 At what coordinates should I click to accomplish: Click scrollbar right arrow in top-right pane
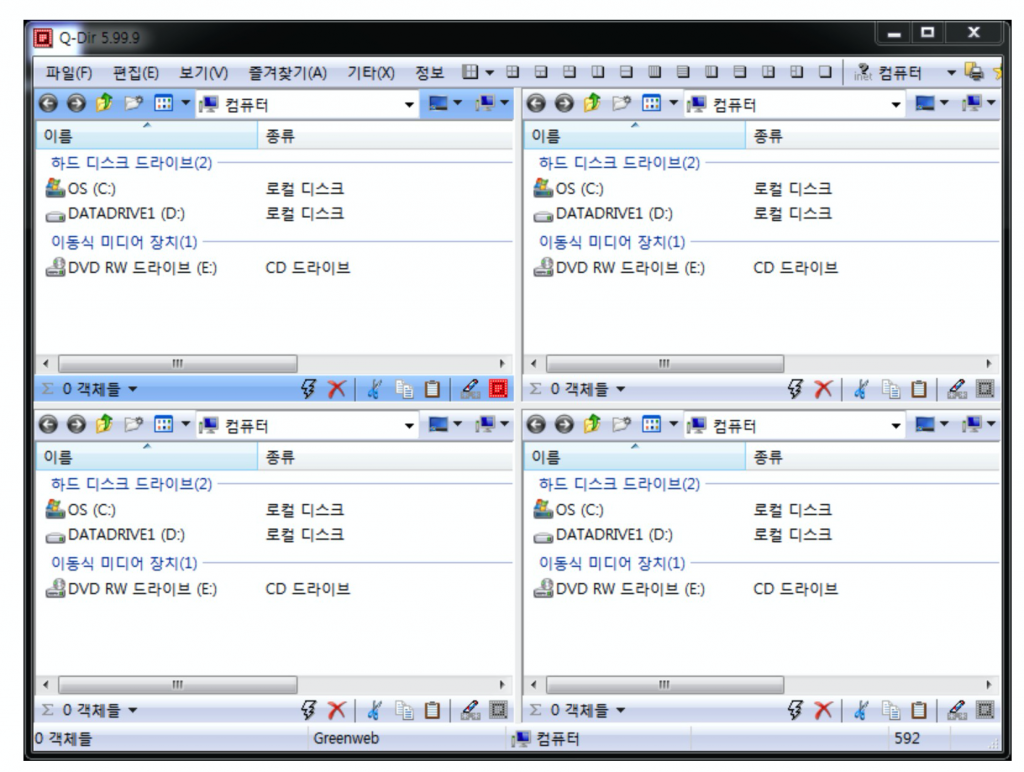[x=989, y=363]
